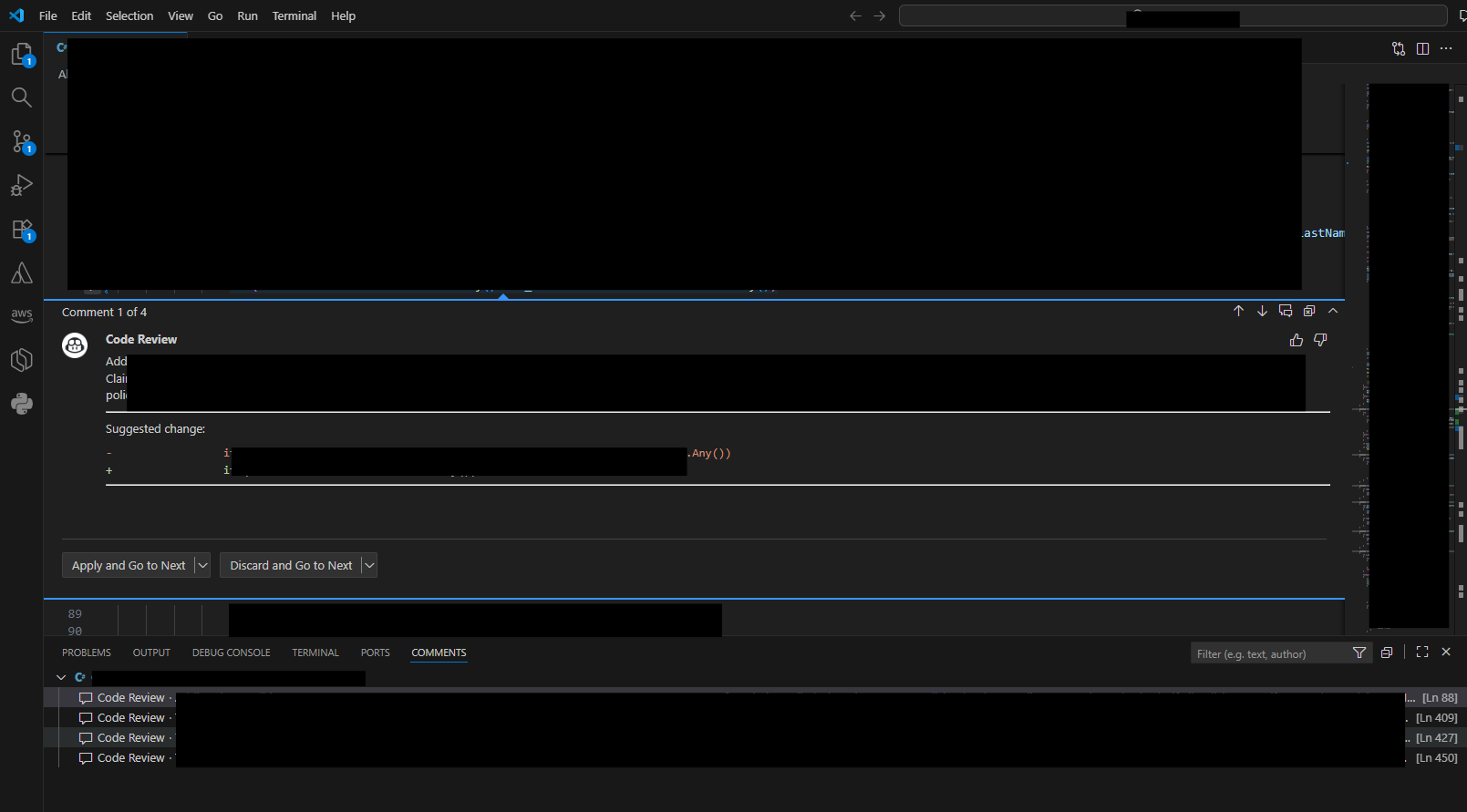Select Code Review comment at Ln 409
Image resolution: width=1467 pixels, height=812 pixels.
tap(755, 717)
